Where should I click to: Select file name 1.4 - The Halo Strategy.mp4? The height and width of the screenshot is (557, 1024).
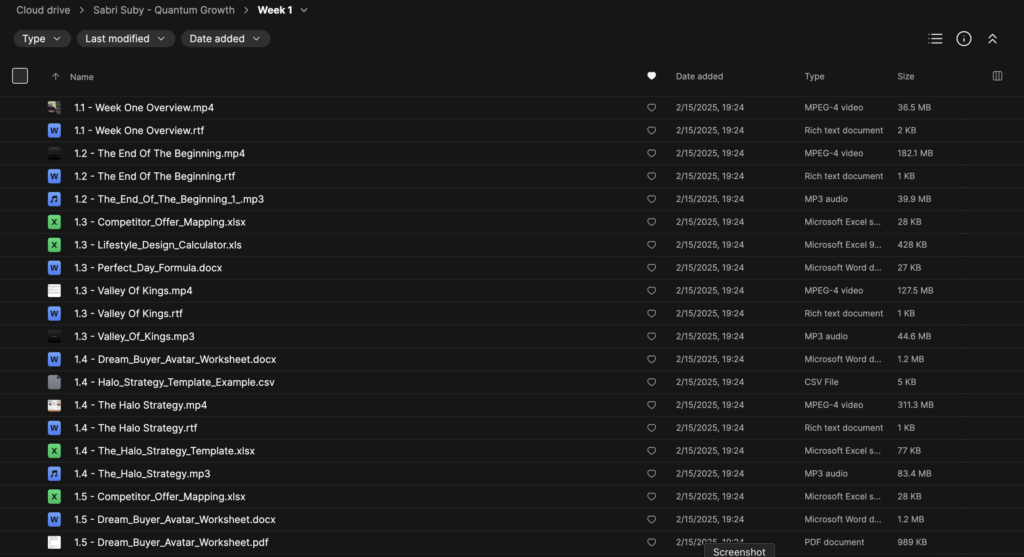[x=140, y=404]
